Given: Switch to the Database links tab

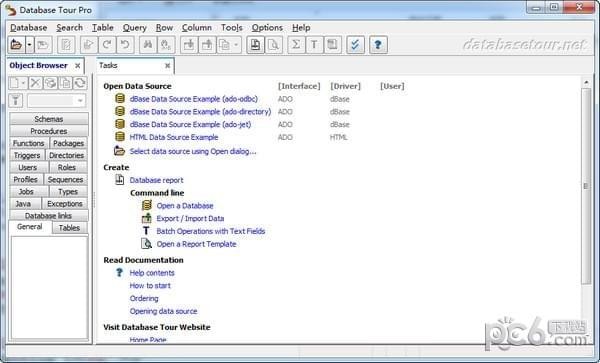Looking at the screenshot, I should point(49,216).
